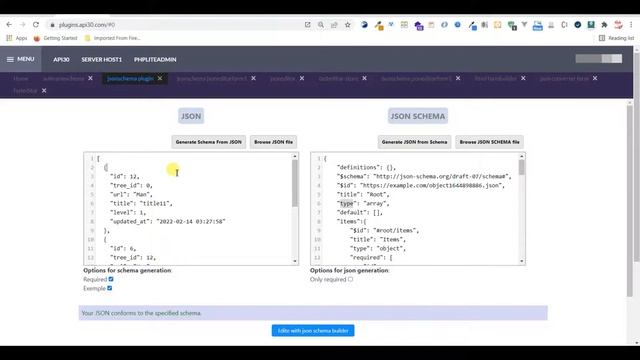Click the schema editor scroll-down arrow

tap(522, 261)
